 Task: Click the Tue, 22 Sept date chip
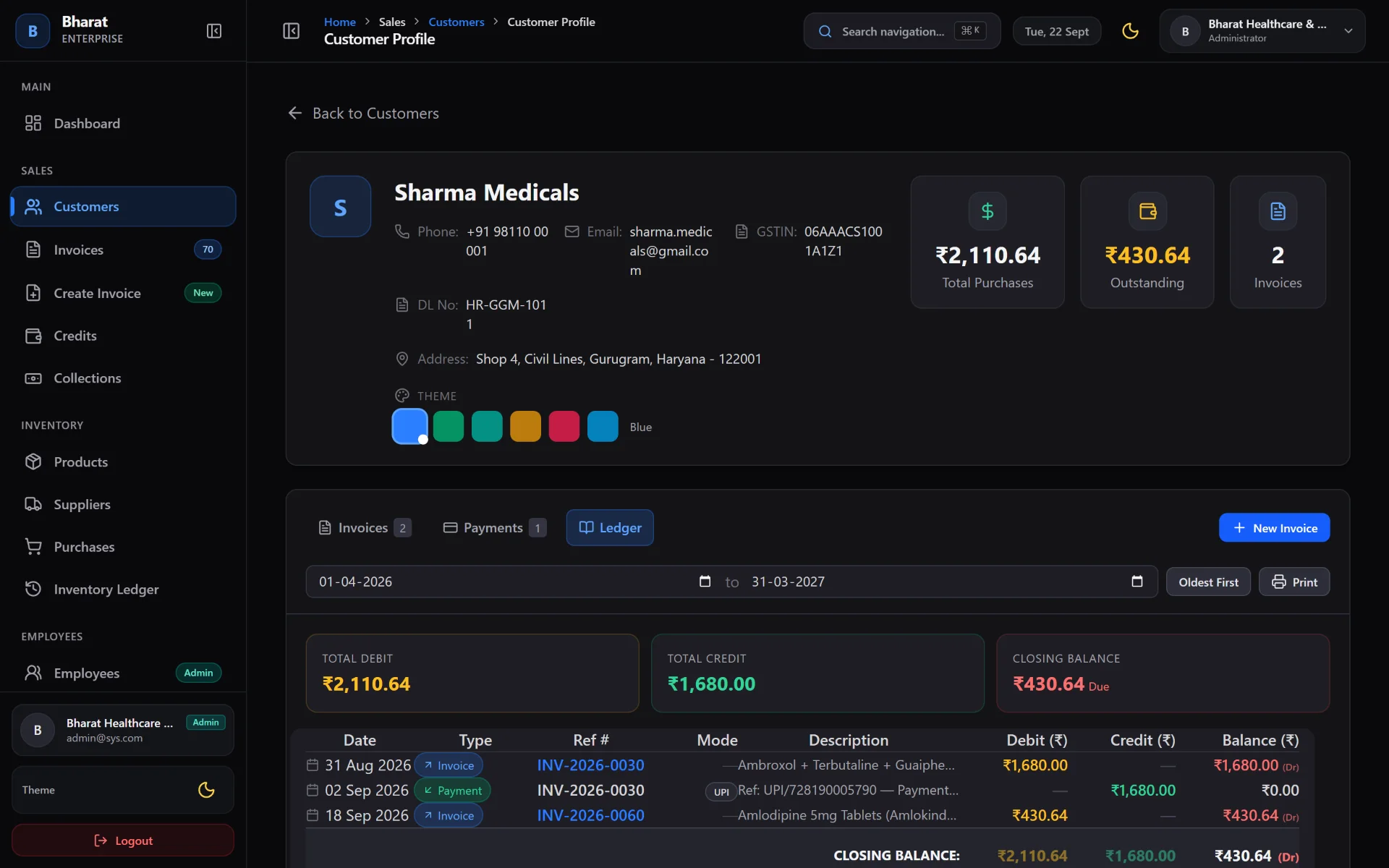pos(1056,31)
